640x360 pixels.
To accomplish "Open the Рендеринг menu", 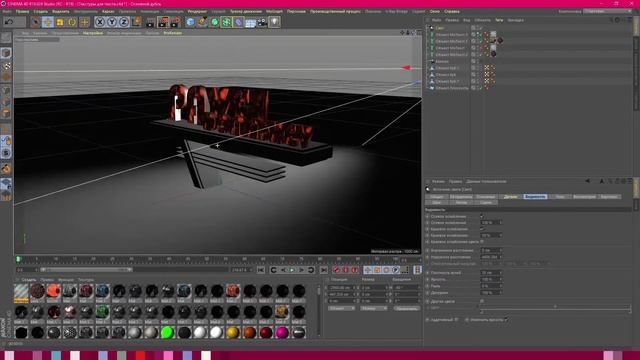I will pos(197,11).
